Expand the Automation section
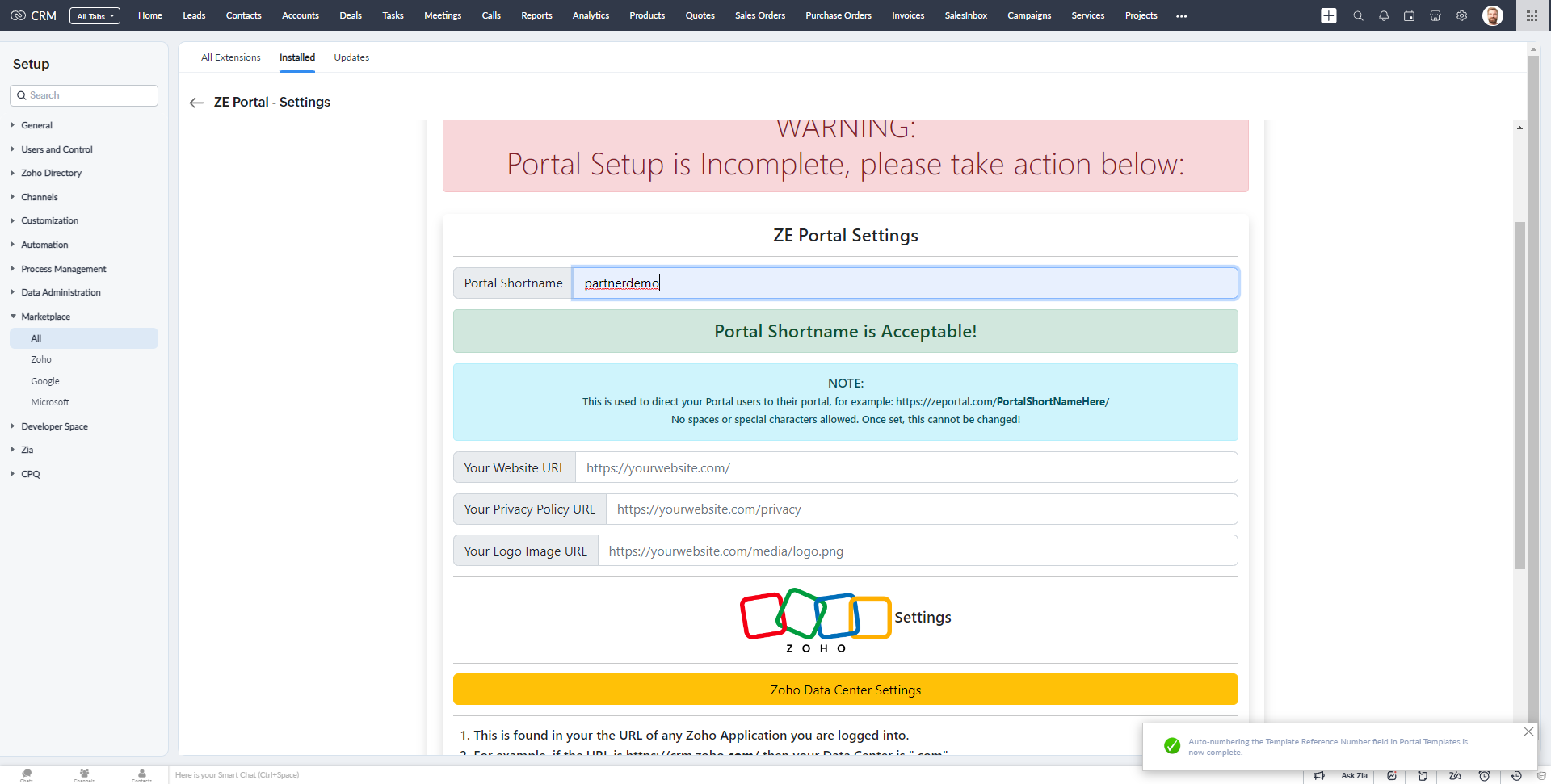The image size is (1551, 784). point(44,245)
